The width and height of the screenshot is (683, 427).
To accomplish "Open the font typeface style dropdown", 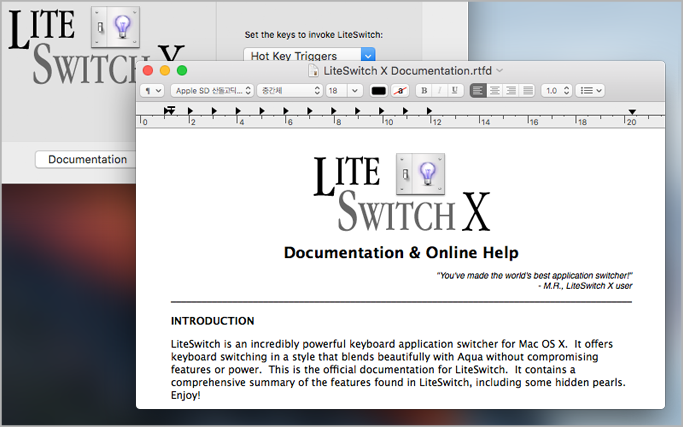I will [x=290, y=91].
